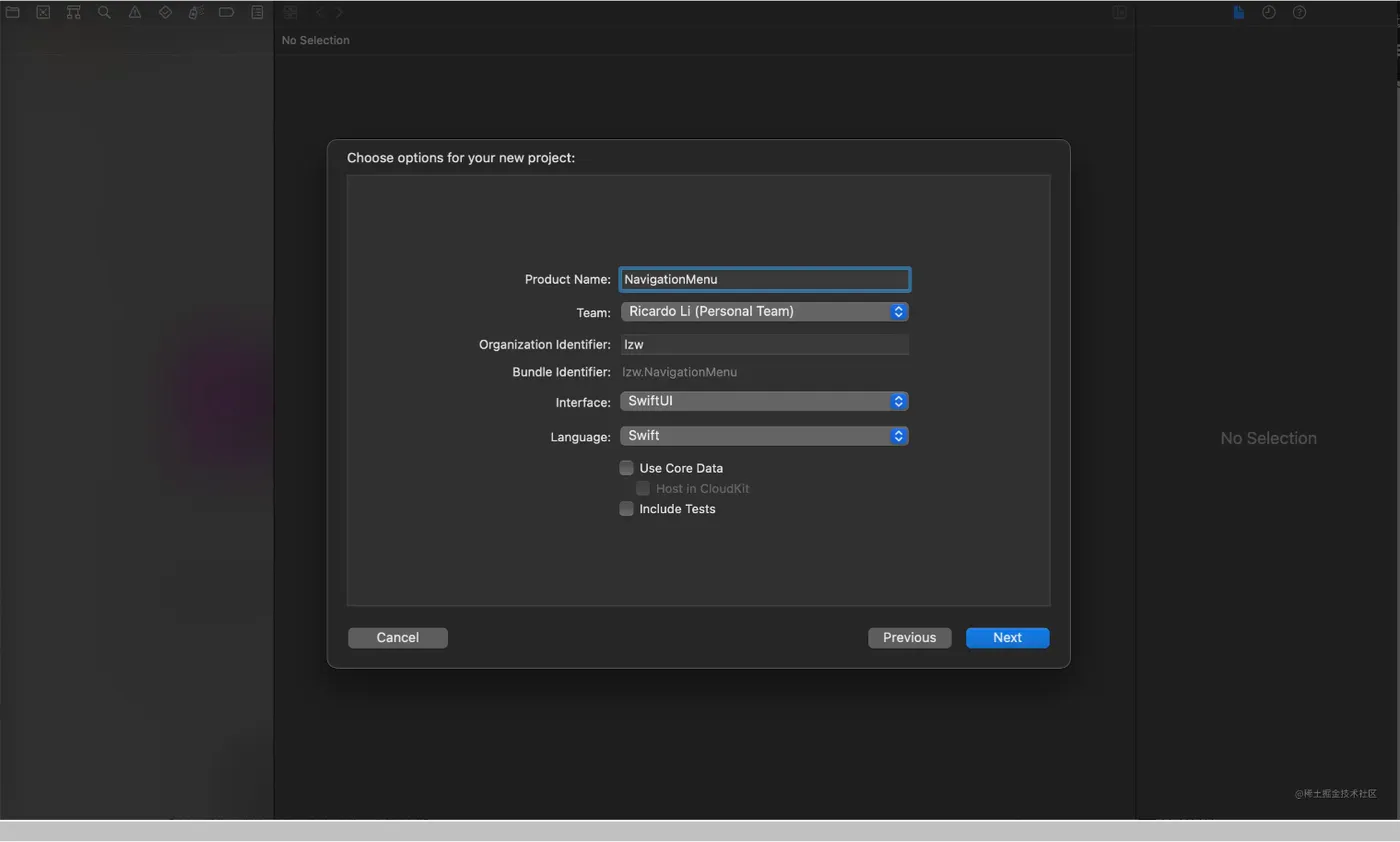The width and height of the screenshot is (1400, 842).
Task: Click the 'No Selection' text in jump bar
Action: (315, 41)
